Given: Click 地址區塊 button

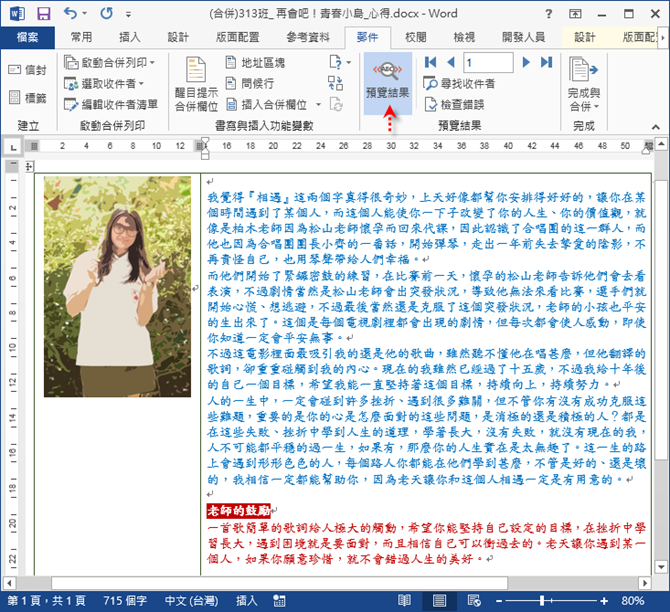Looking at the screenshot, I should coord(255,63).
